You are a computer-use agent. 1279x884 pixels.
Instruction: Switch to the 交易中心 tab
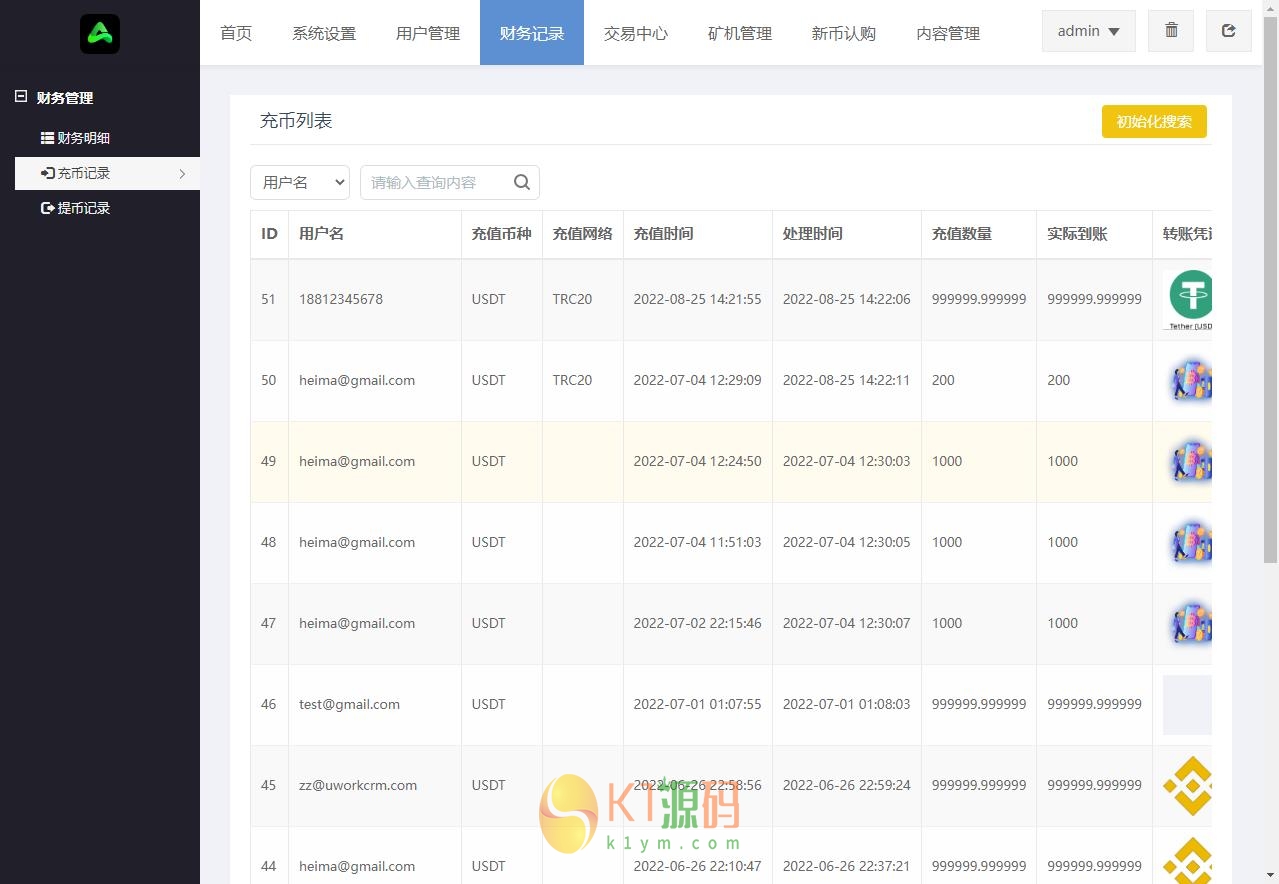636,33
